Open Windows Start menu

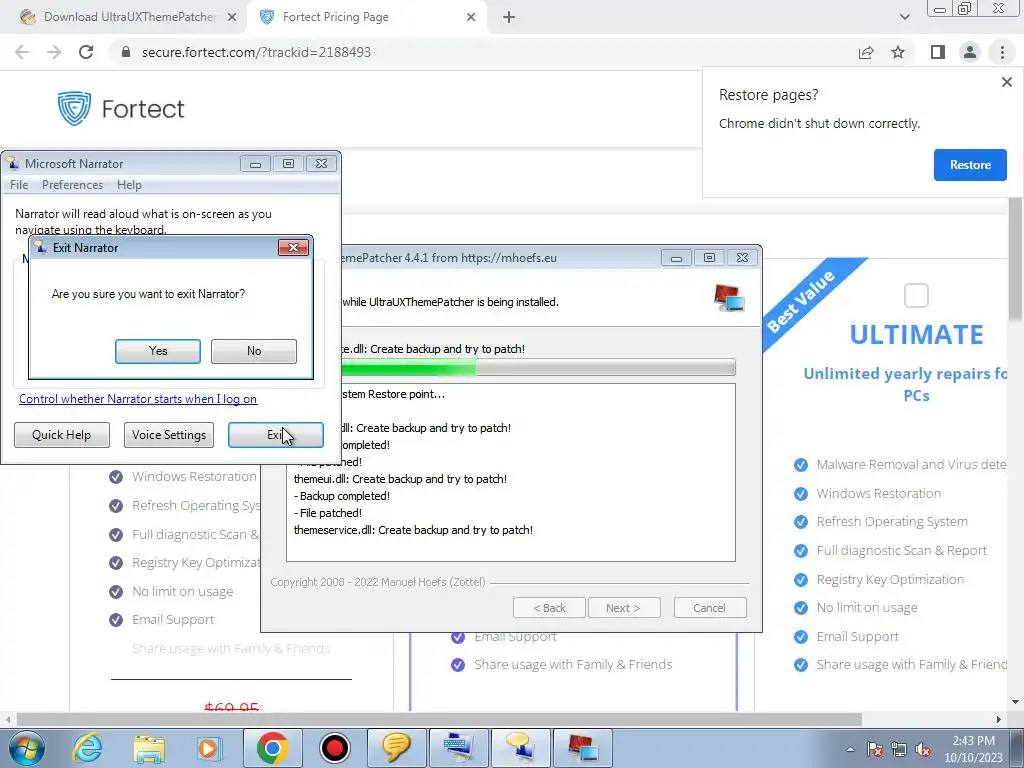26,748
